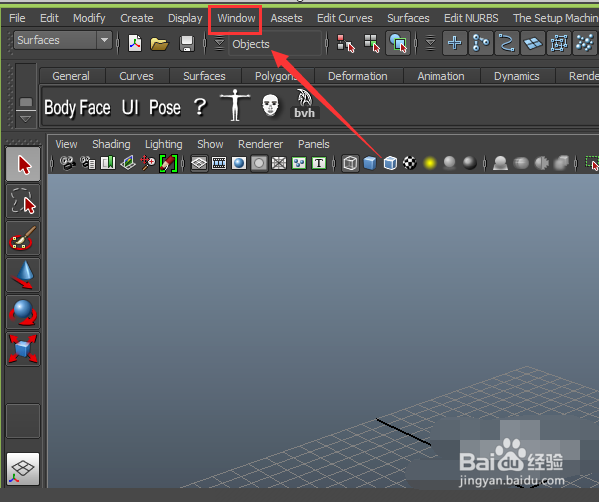This screenshot has width=599, height=502.
Task: Open the Edit menu
Action: coord(49,18)
